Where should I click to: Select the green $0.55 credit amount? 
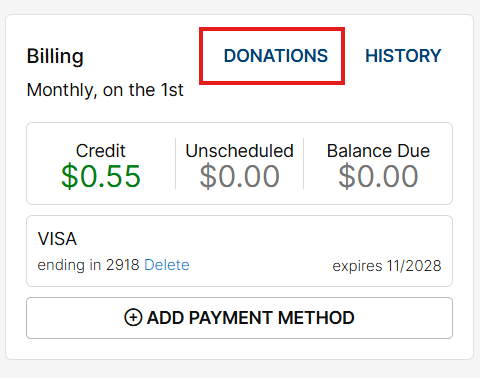101,176
